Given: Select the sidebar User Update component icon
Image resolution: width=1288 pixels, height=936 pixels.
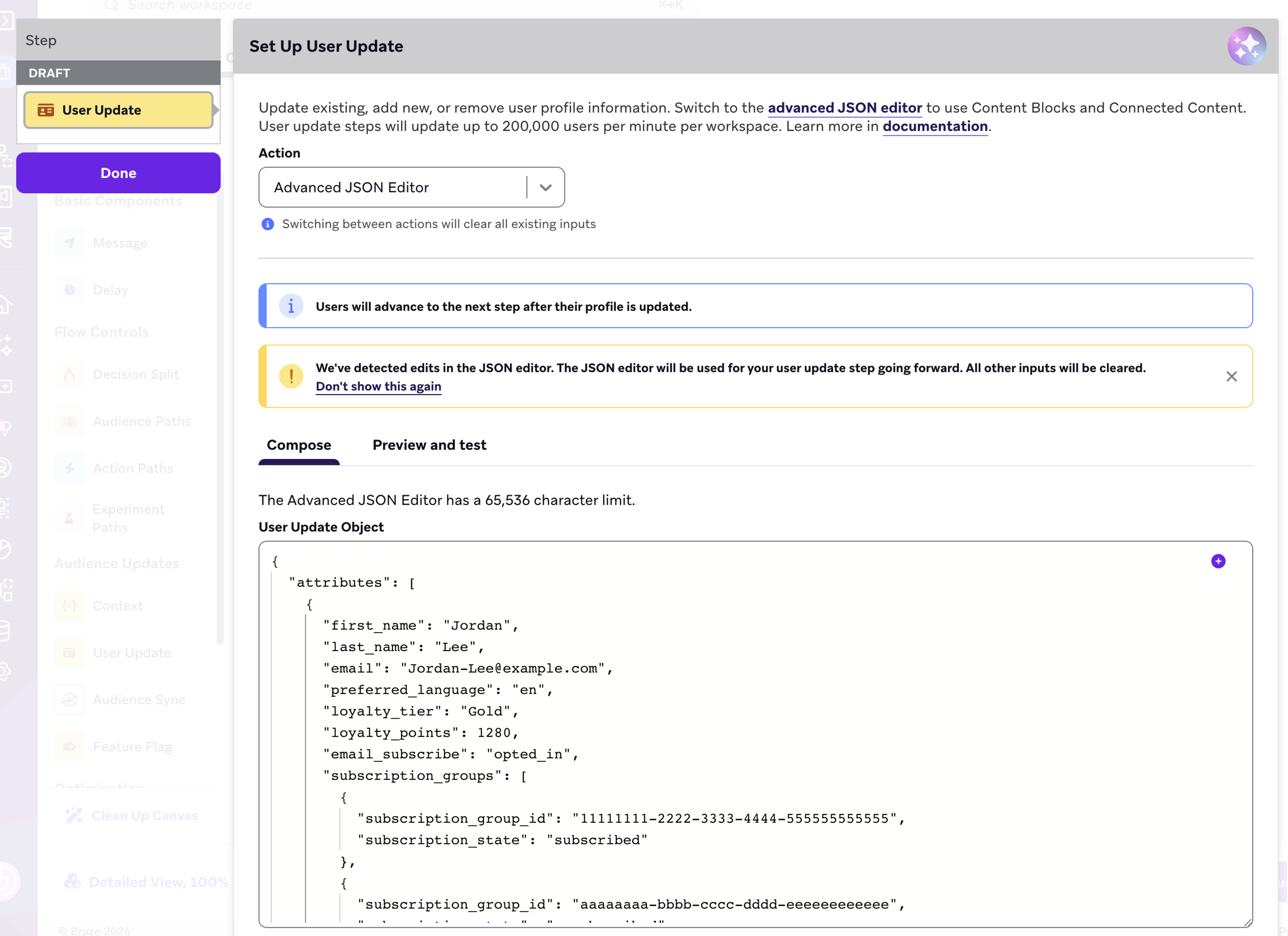Looking at the screenshot, I should tap(69, 653).
